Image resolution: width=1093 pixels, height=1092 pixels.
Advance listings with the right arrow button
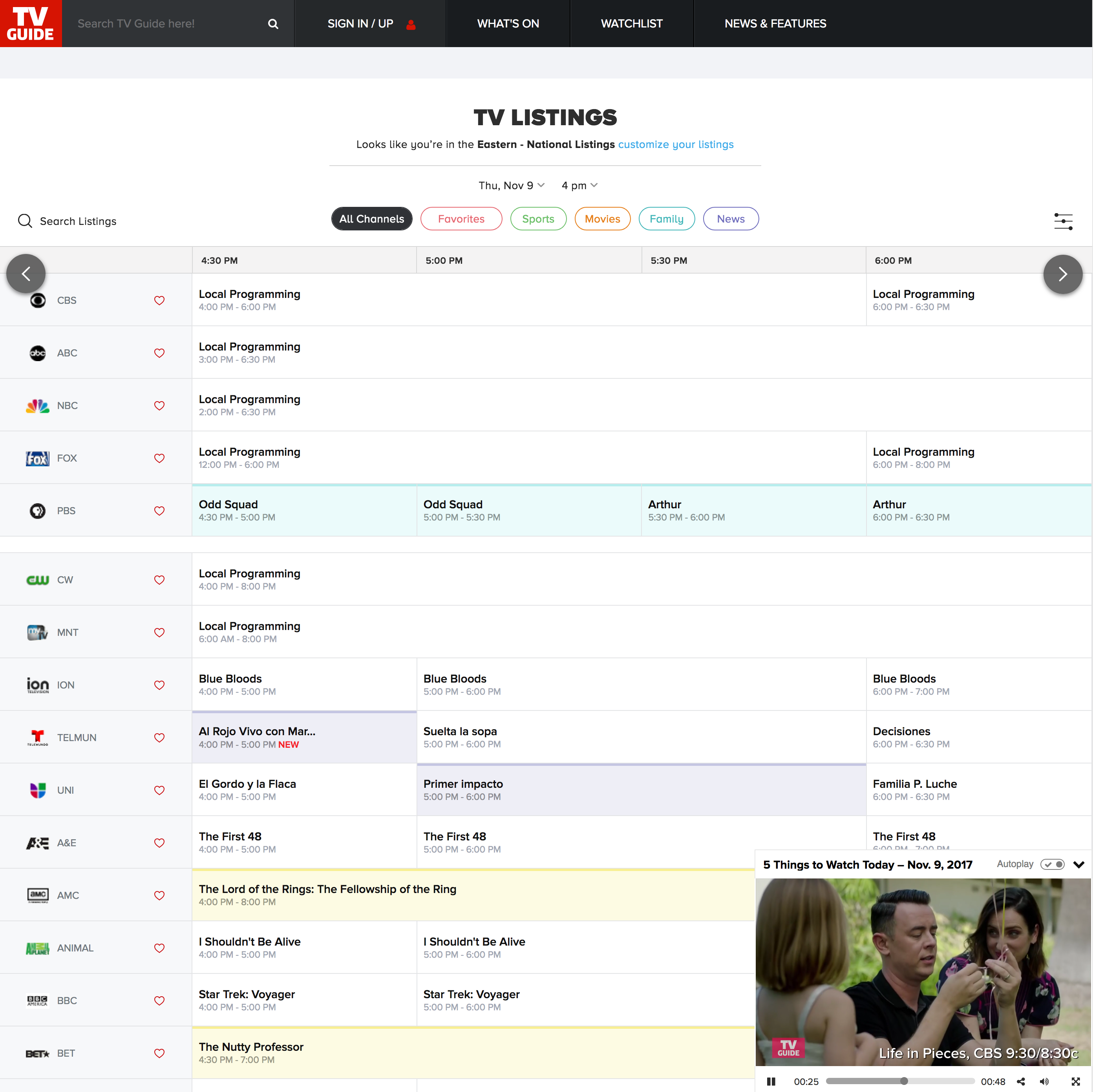tap(1062, 274)
